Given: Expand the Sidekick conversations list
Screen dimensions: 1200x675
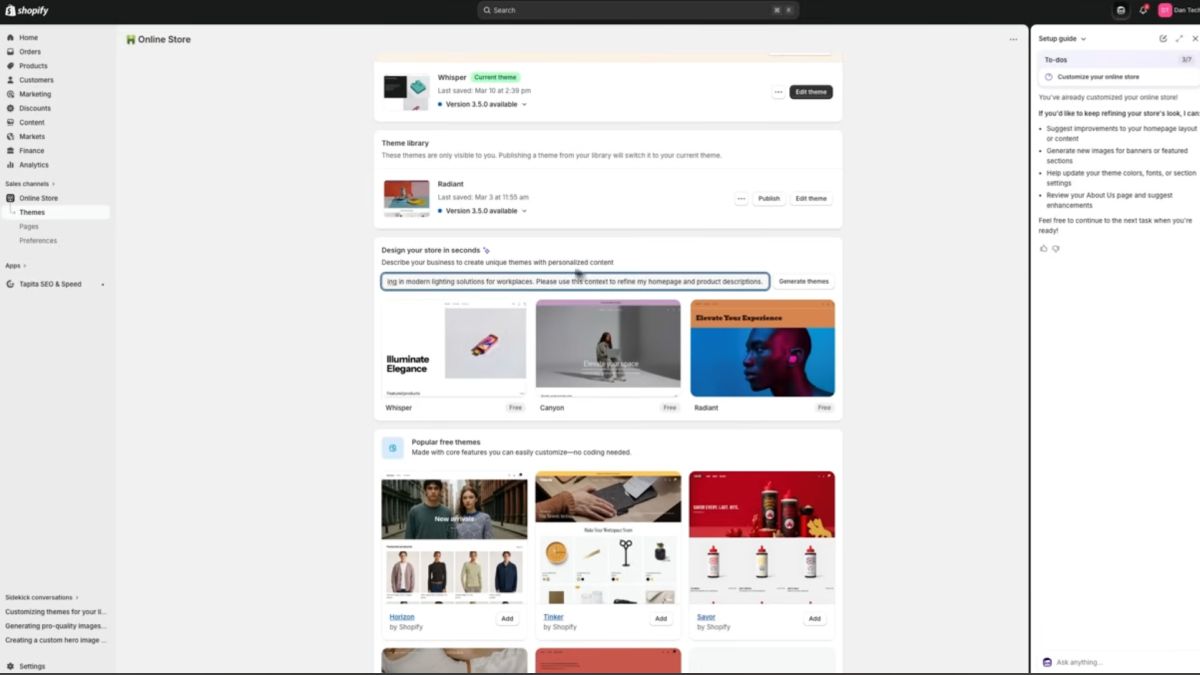Looking at the screenshot, I should pyautogui.click(x=42, y=597).
